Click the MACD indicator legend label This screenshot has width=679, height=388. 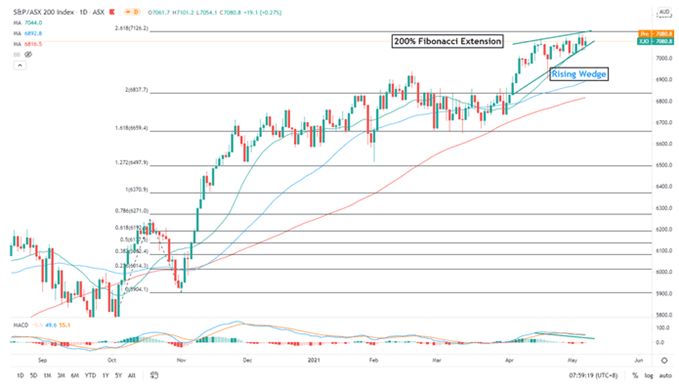click(x=20, y=325)
